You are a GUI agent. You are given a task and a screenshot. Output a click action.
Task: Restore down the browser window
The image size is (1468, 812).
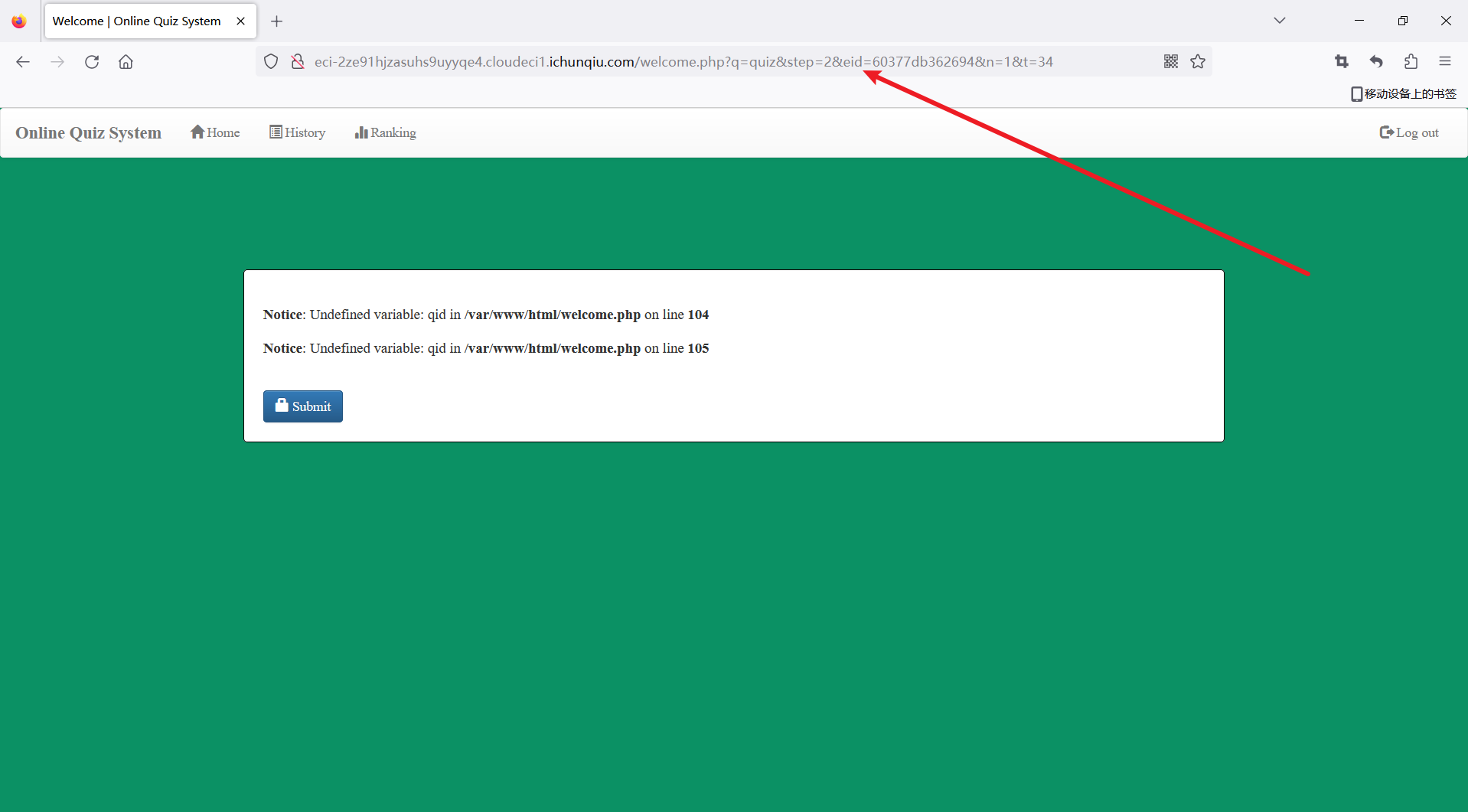(1403, 21)
